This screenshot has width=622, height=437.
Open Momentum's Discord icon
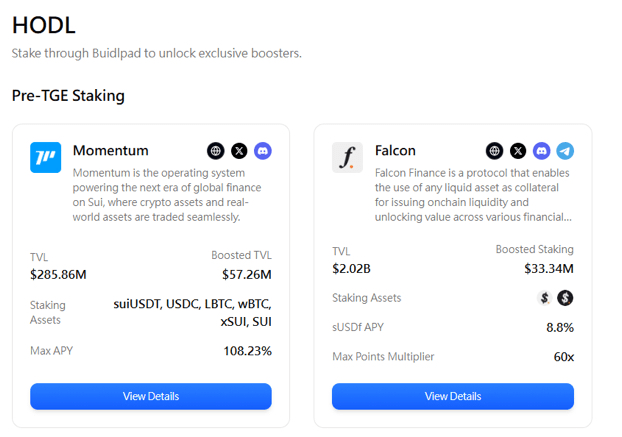263,151
